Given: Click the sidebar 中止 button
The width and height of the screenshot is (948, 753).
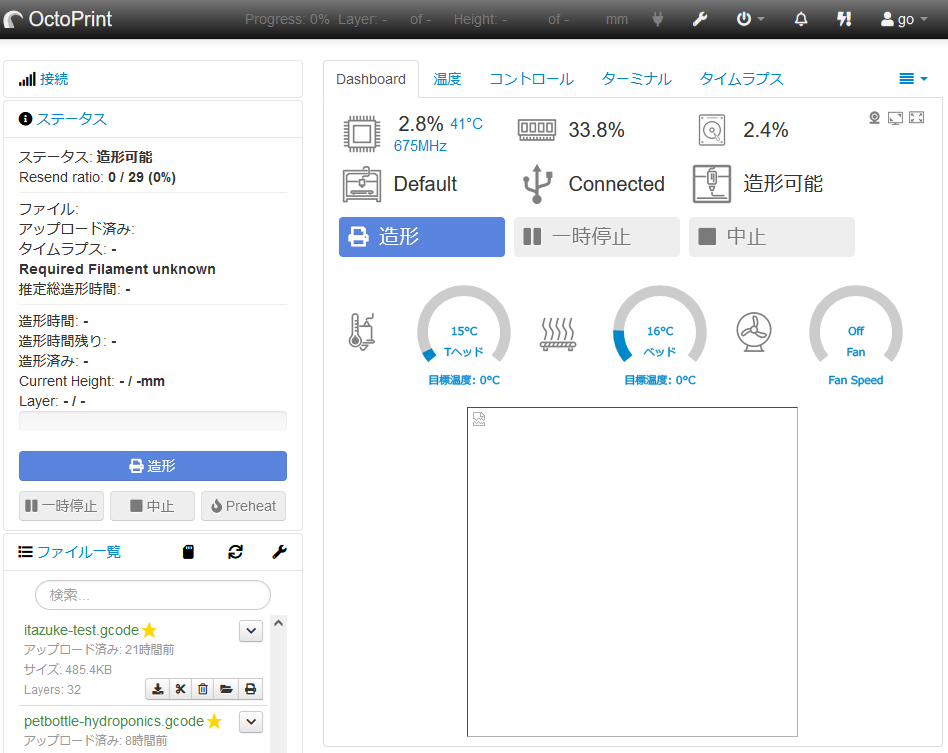Looking at the screenshot, I should 152,506.
